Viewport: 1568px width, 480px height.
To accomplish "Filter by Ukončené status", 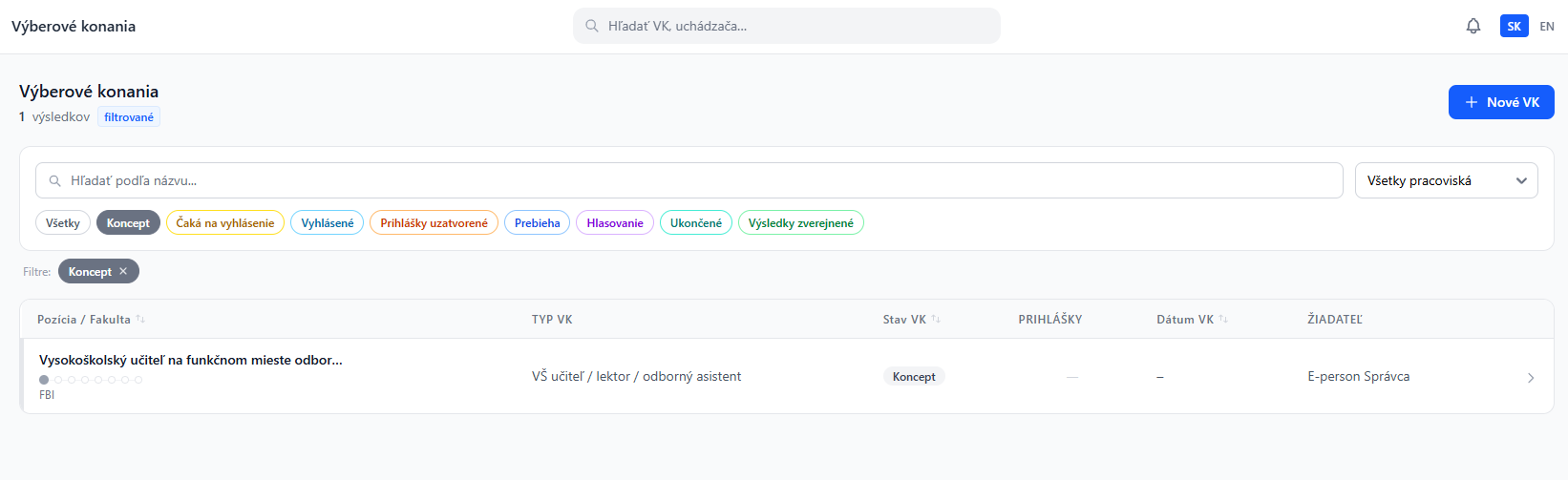I will tap(696, 222).
